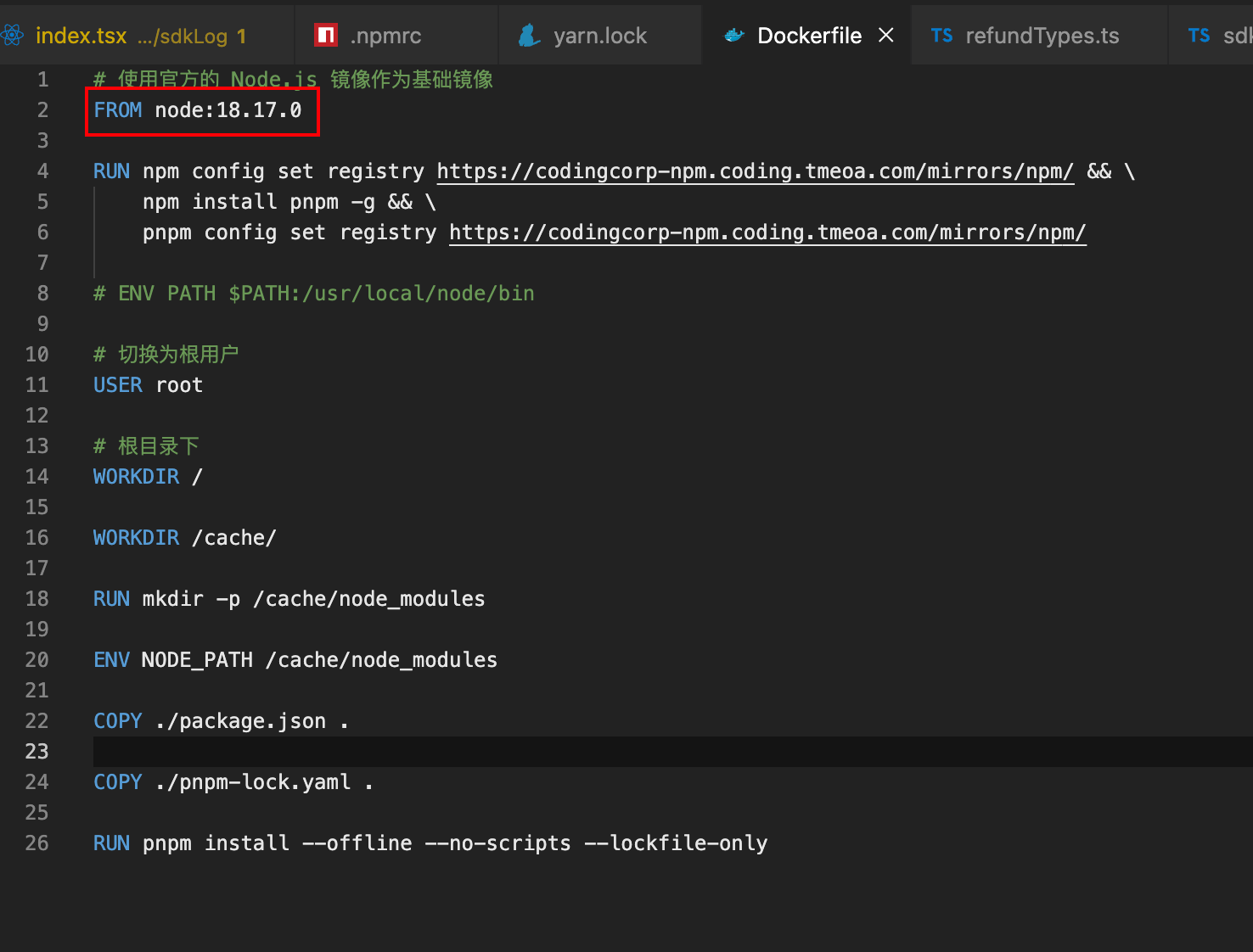1253x952 pixels.
Task: Follow the pnpm registry URL on line 6
Action: 767,232
